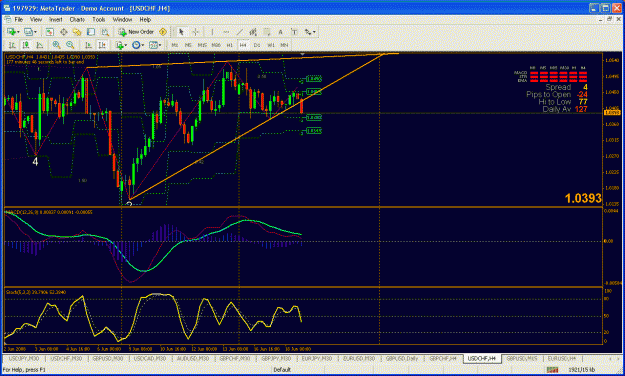The width and height of the screenshot is (625, 376).
Task: Select the M30 timeframe button
Action: tap(216, 45)
